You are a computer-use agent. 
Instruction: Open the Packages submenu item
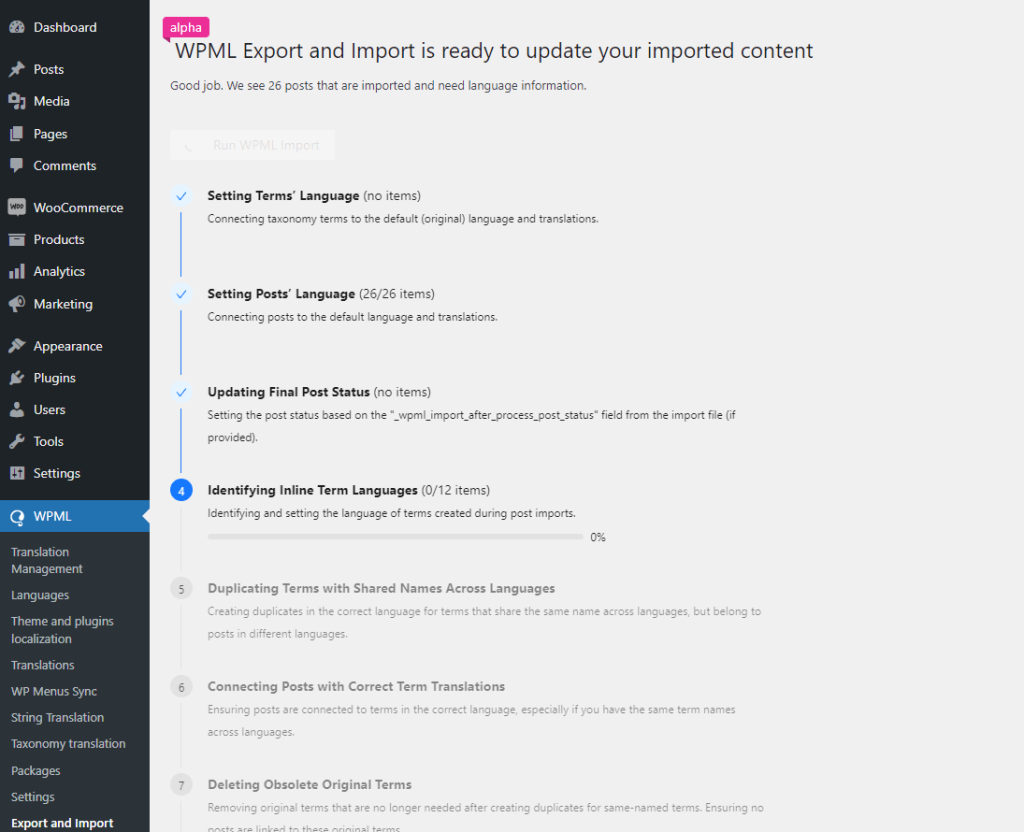[36, 771]
